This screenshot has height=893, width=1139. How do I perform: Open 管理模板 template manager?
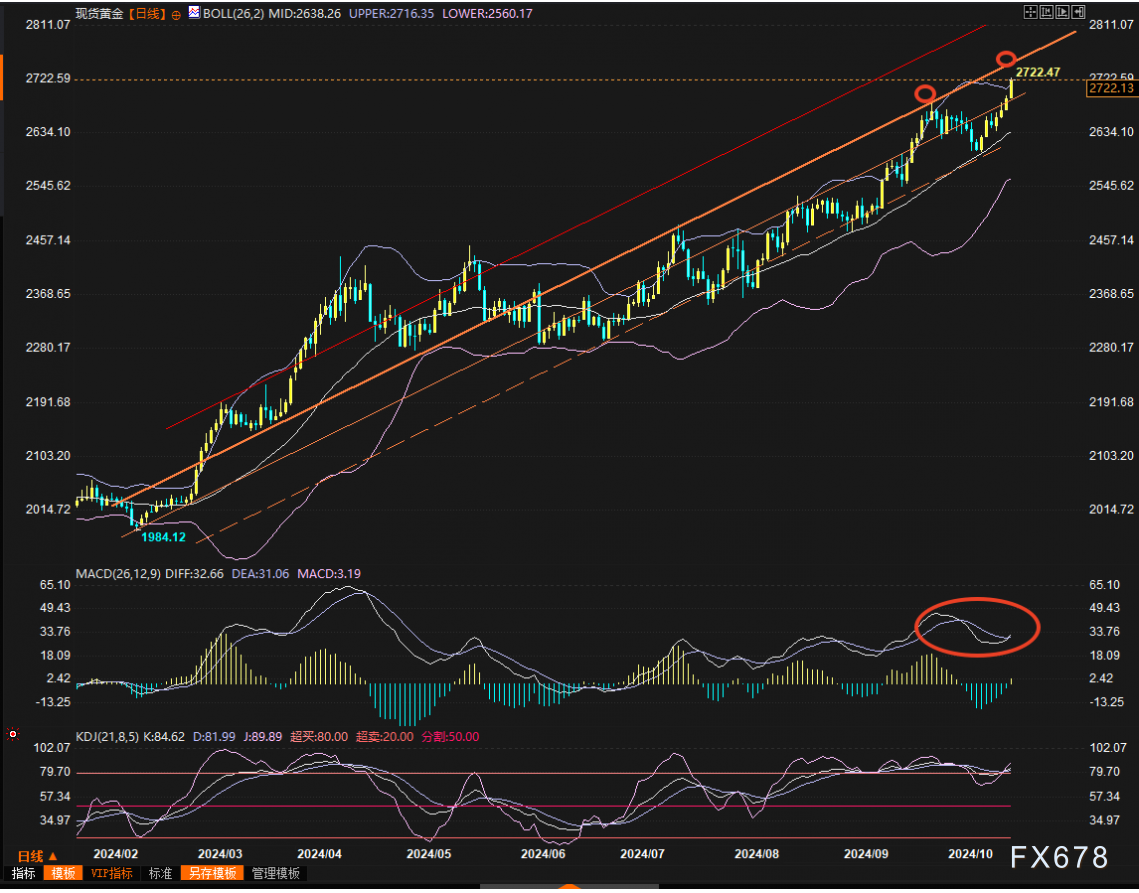(x=275, y=873)
